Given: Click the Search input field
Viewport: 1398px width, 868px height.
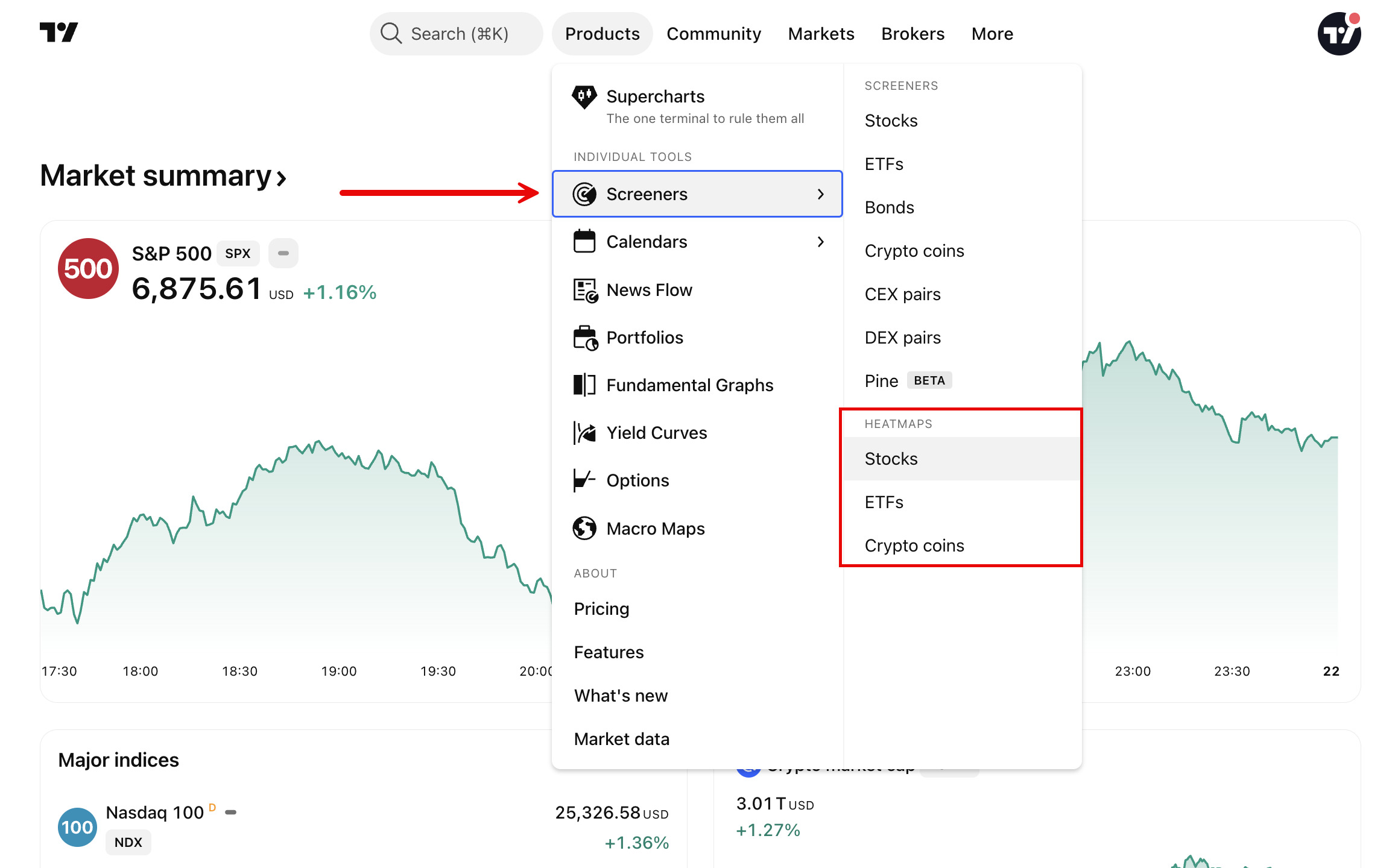Looking at the screenshot, I should click(x=457, y=34).
